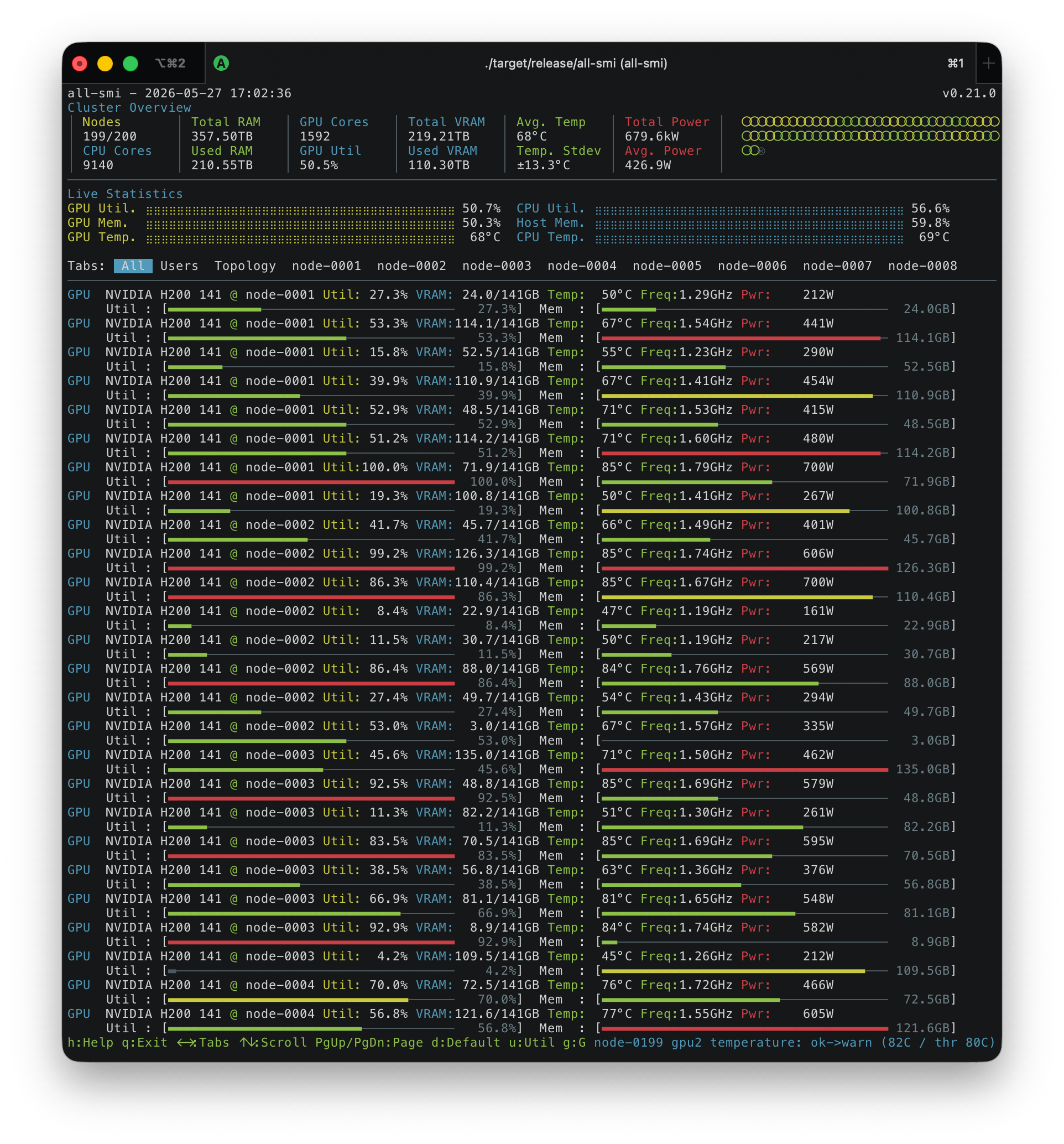The image size is (1064, 1144).
Task: Click the Used RAM 210.55TB value
Action: (222, 165)
